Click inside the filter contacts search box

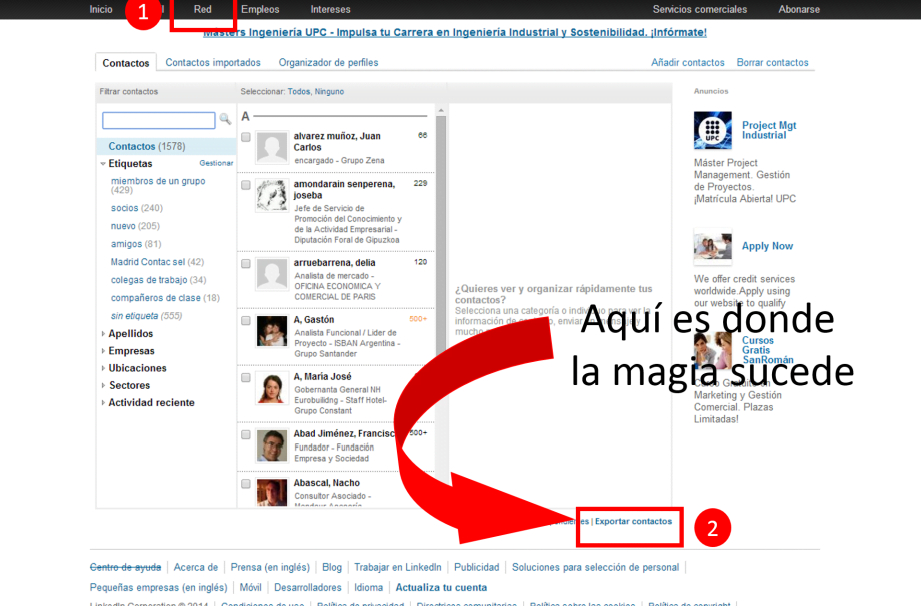158,120
